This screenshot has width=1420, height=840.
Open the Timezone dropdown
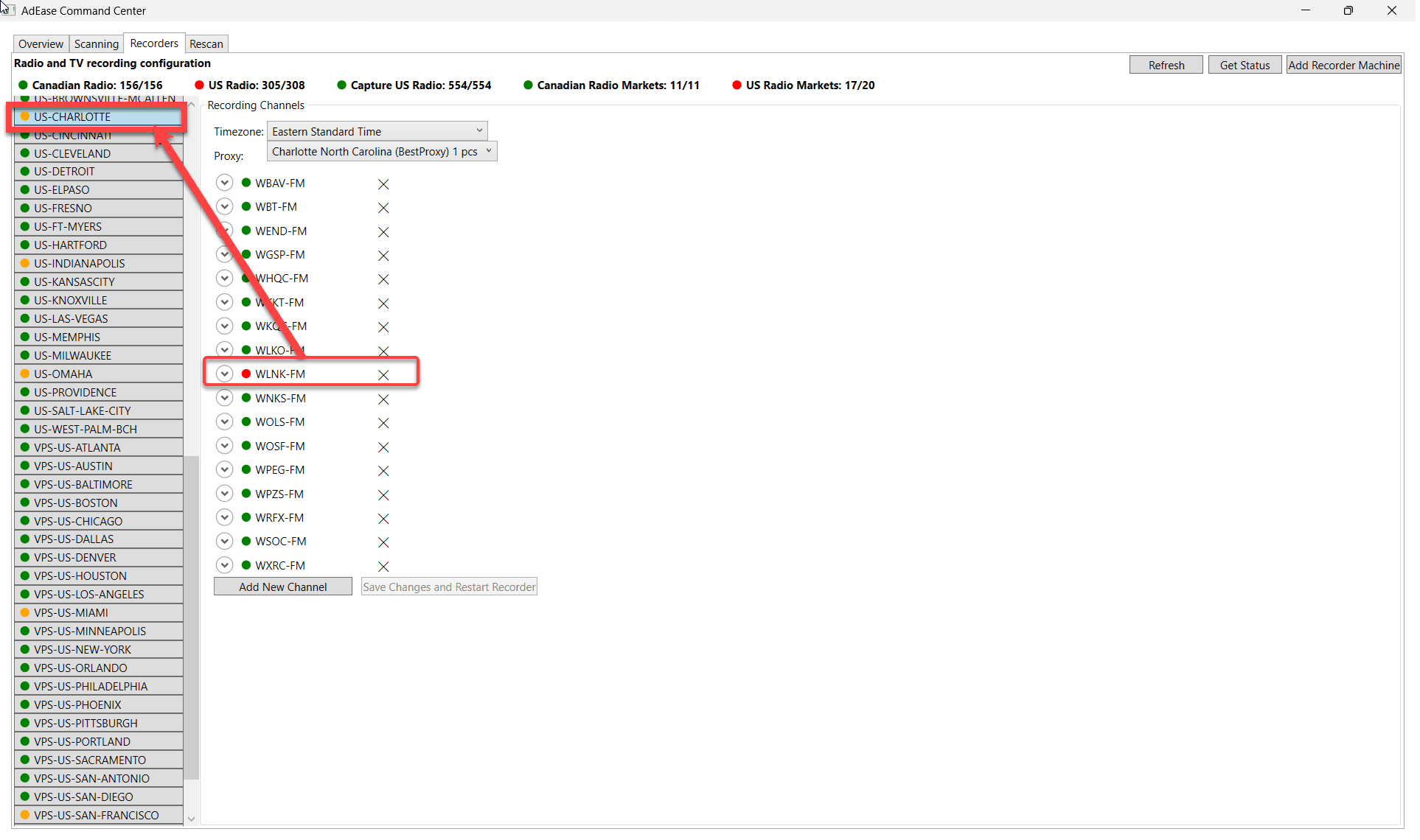[x=377, y=131]
